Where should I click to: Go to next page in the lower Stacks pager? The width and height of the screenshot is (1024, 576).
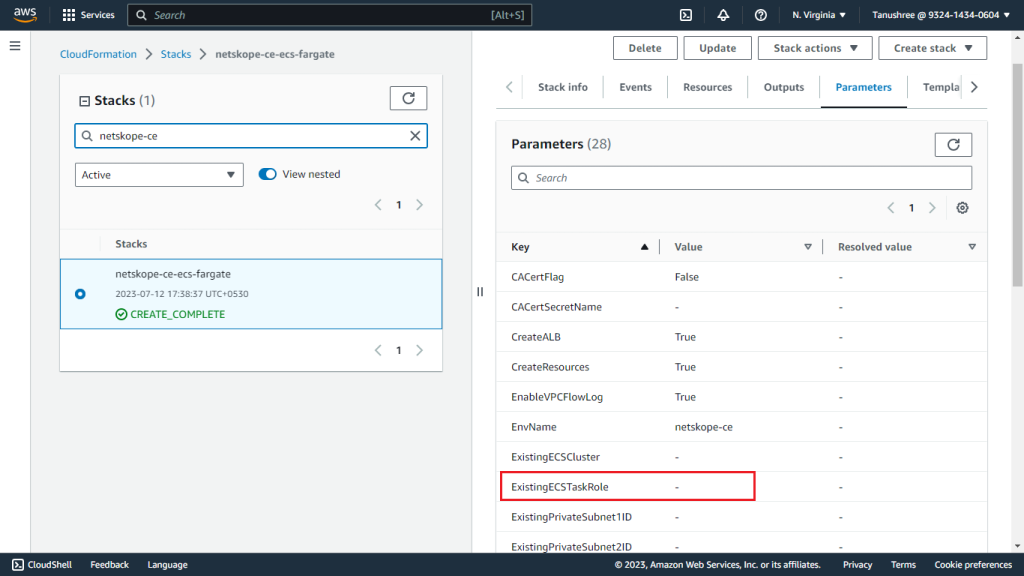click(419, 351)
